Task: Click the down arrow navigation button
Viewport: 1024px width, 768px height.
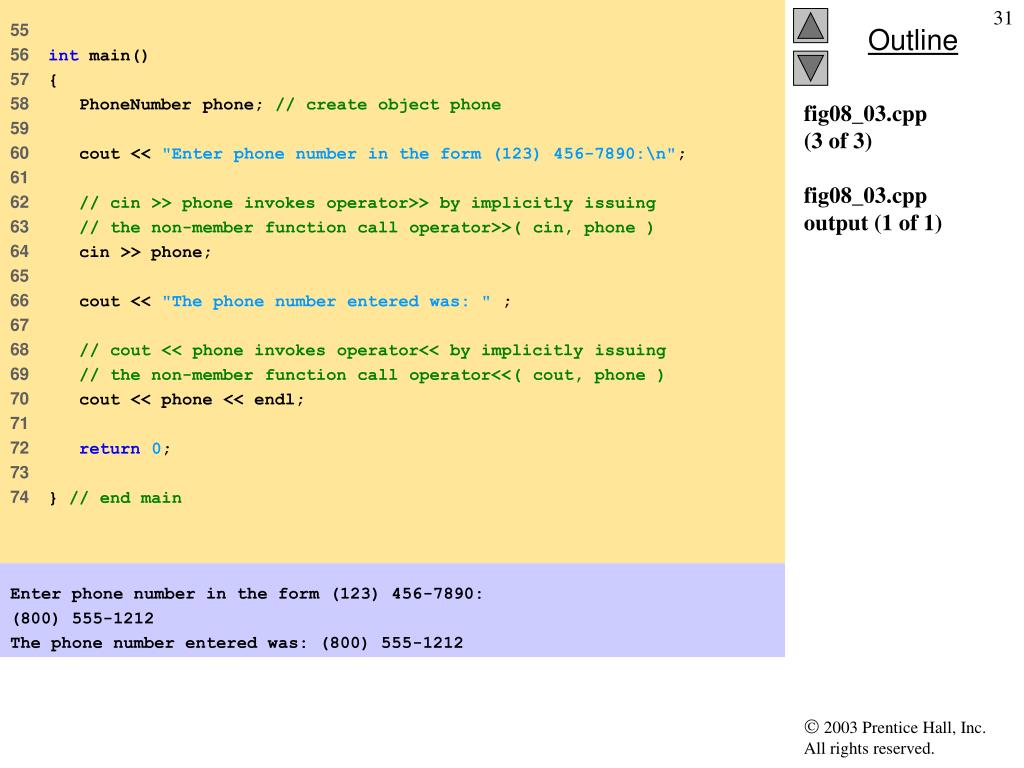Action: [x=810, y=68]
